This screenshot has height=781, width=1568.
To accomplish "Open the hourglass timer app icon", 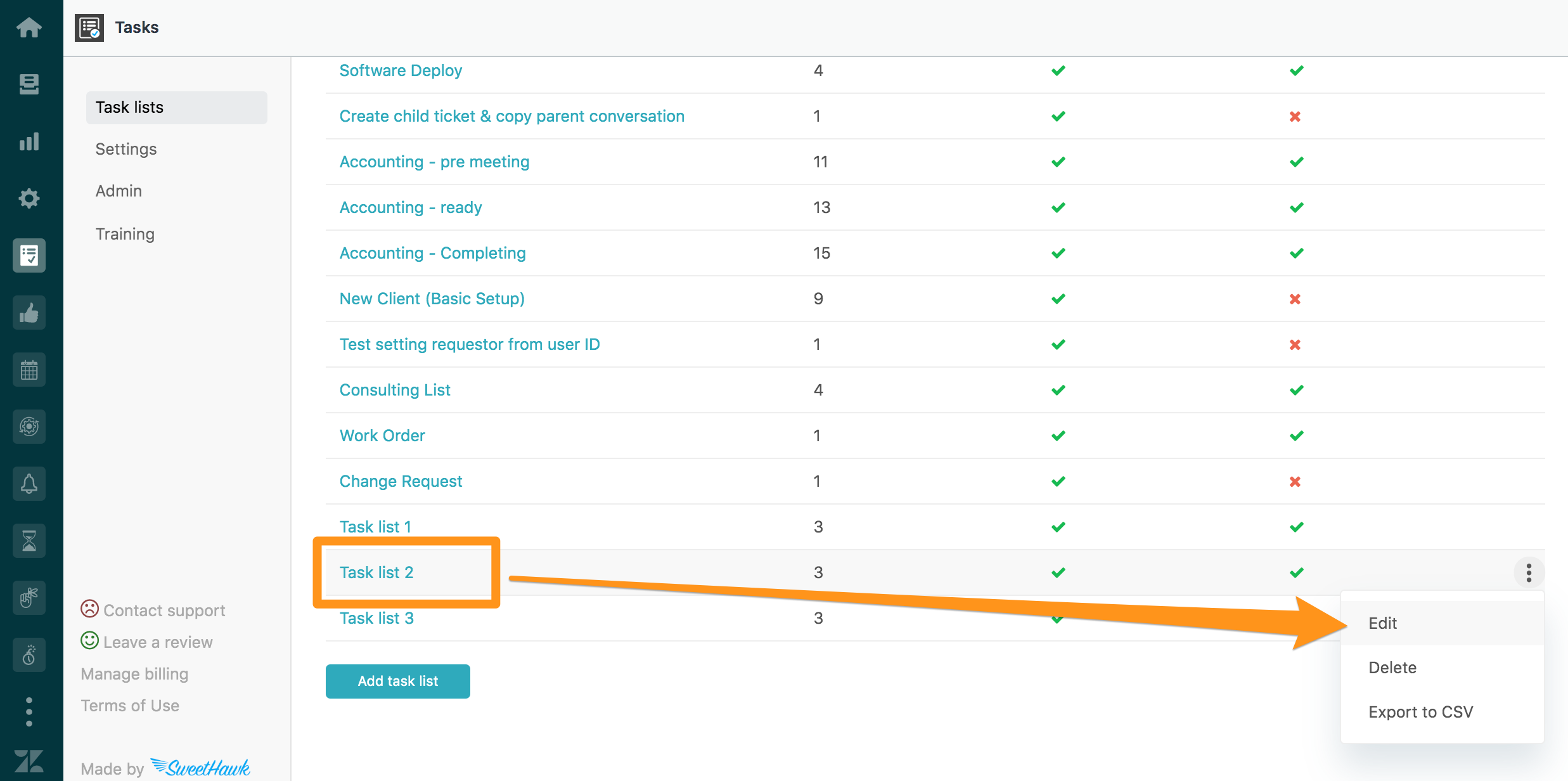I will [x=29, y=541].
